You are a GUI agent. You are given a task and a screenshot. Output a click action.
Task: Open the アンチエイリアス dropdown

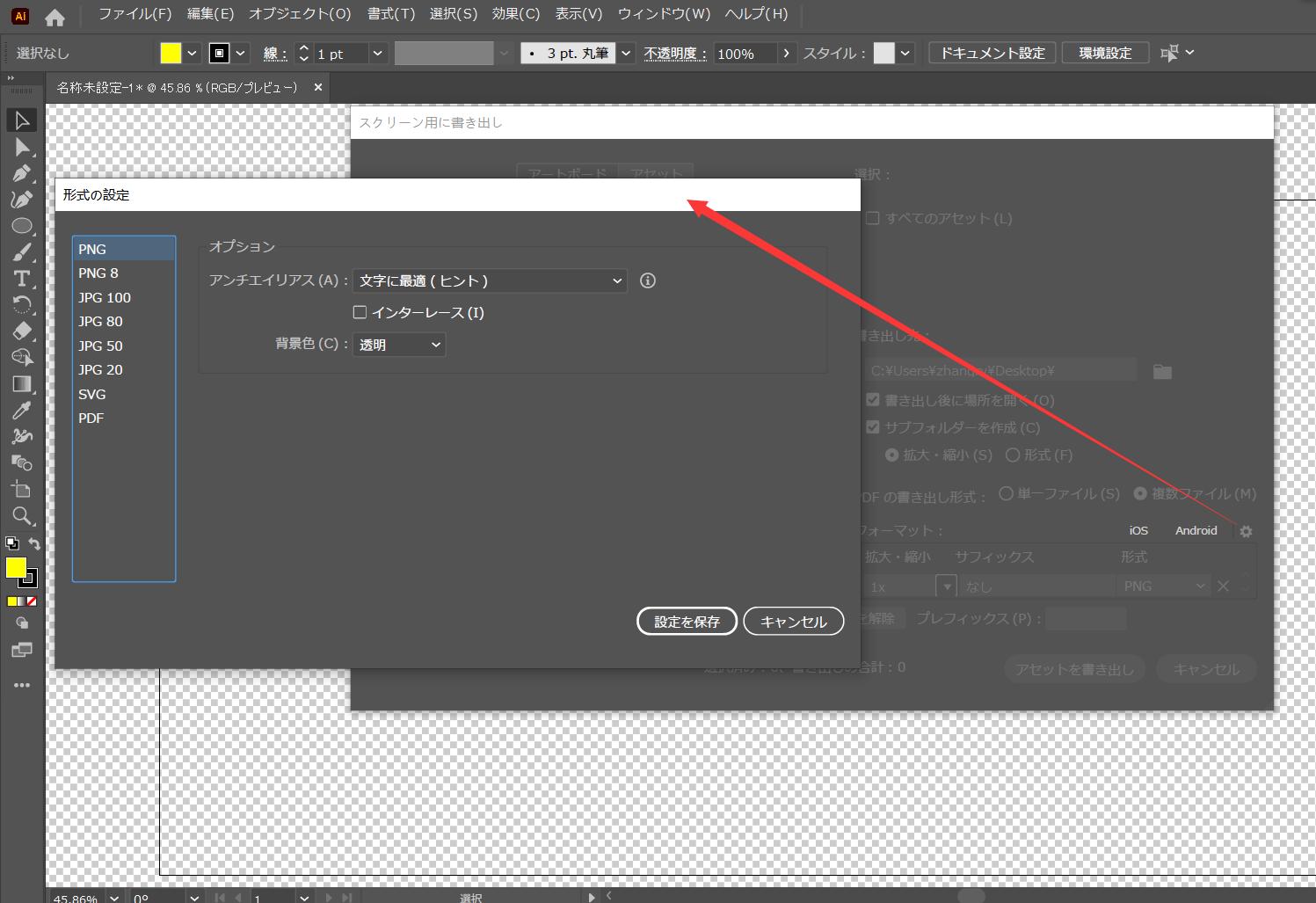[x=489, y=280]
